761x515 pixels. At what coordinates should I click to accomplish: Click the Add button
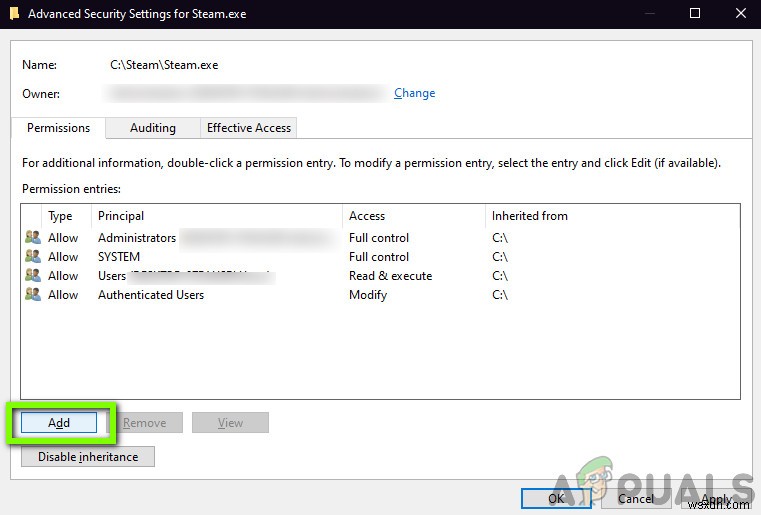[x=59, y=423]
